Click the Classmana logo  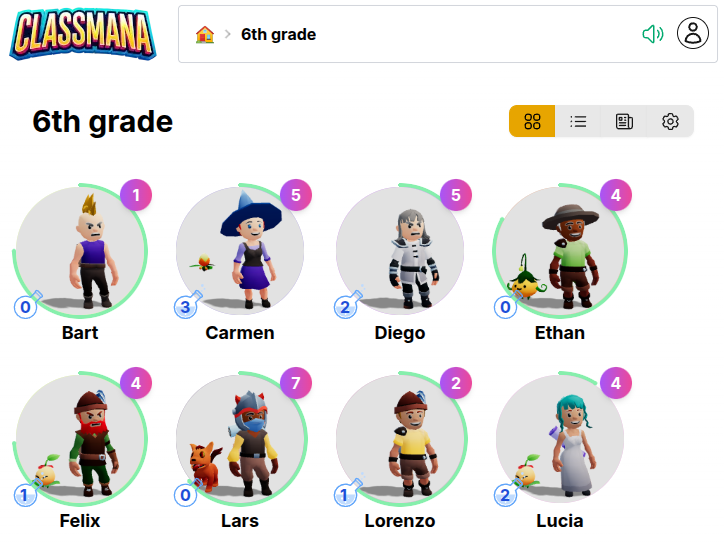click(82, 34)
